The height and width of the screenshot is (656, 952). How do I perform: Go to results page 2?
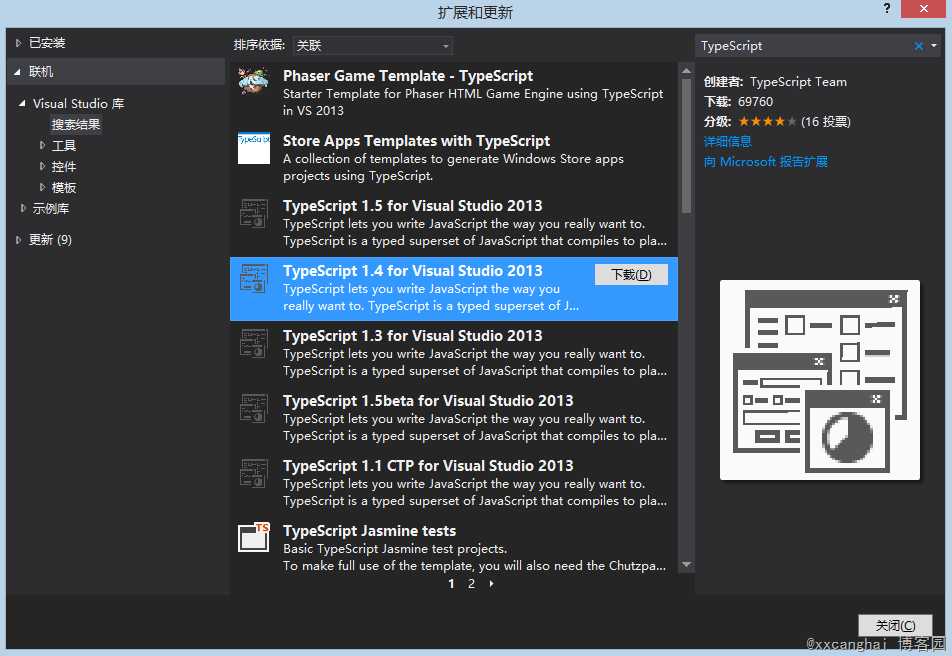471,584
